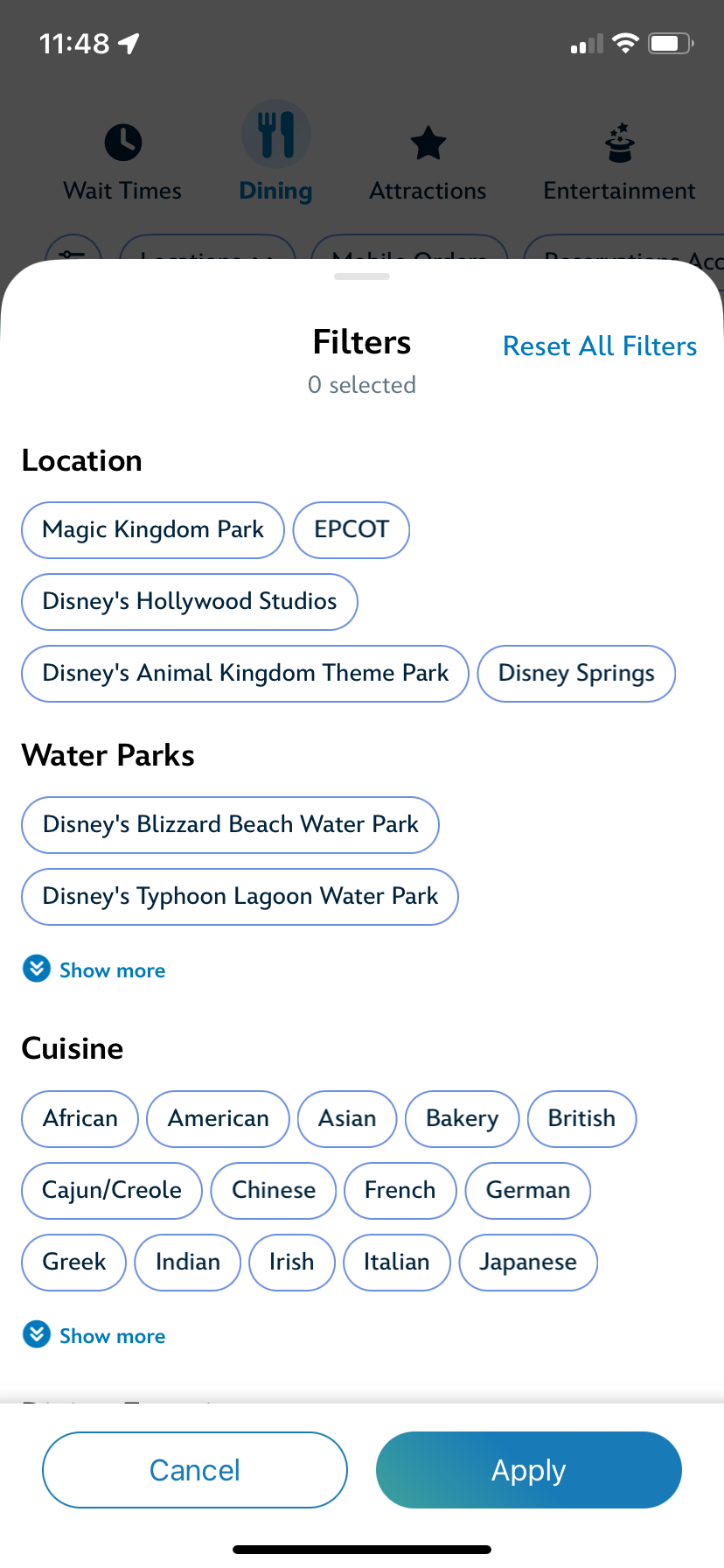Switch to the Attractions tab label
This screenshot has width=724, height=1568.
tap(428, 191)
